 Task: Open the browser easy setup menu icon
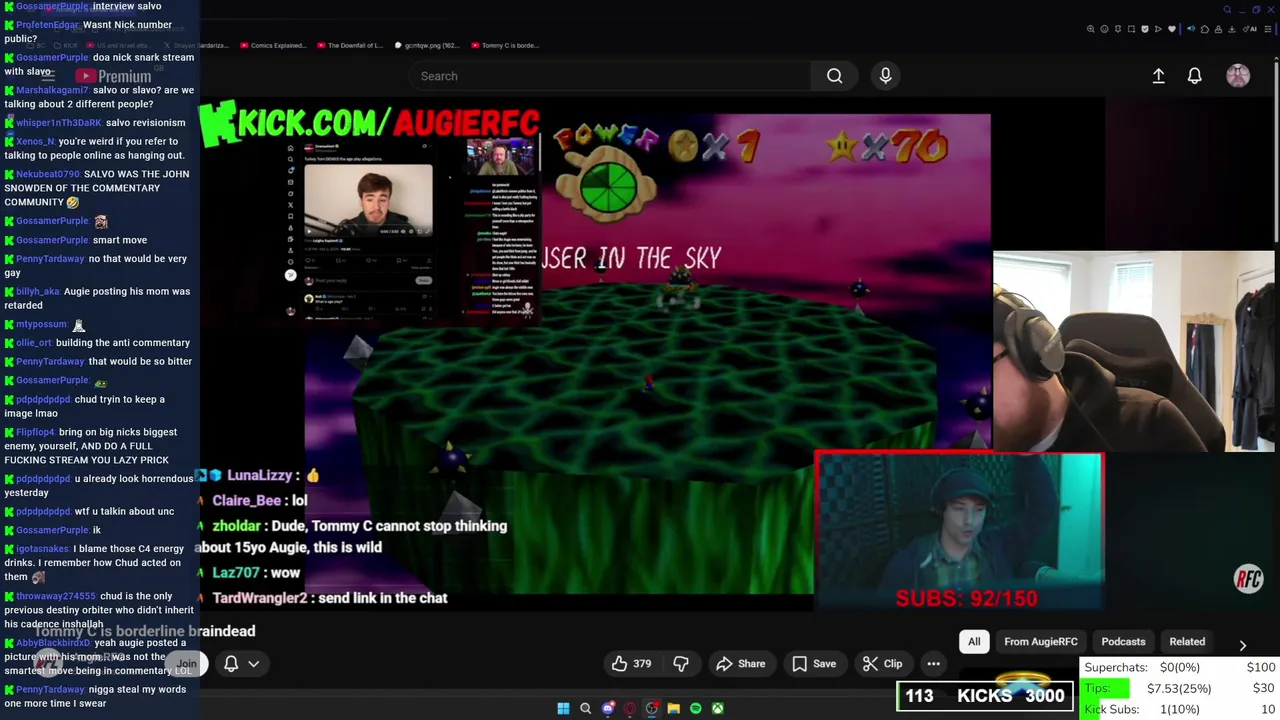point(1268,29)
